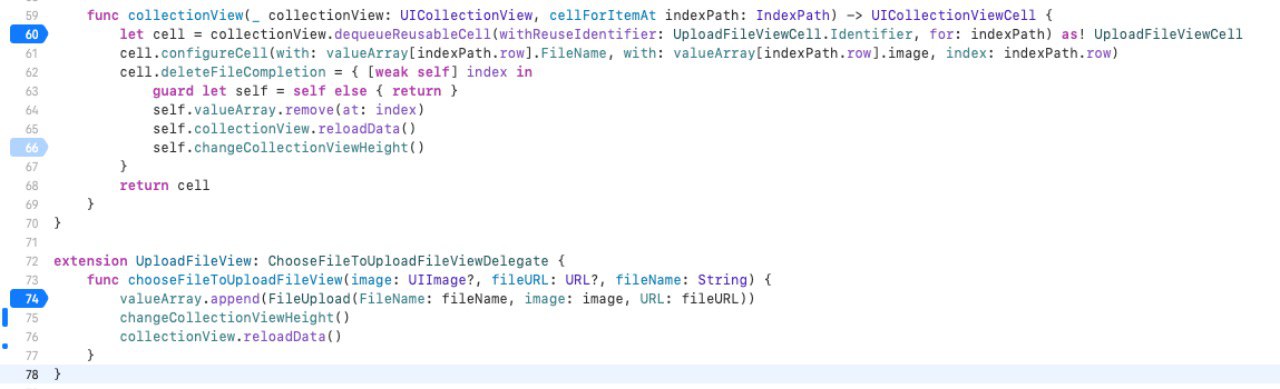Click 'return cell' on line 68
This screenshot has height=389, width=1280.
(165, 186)
